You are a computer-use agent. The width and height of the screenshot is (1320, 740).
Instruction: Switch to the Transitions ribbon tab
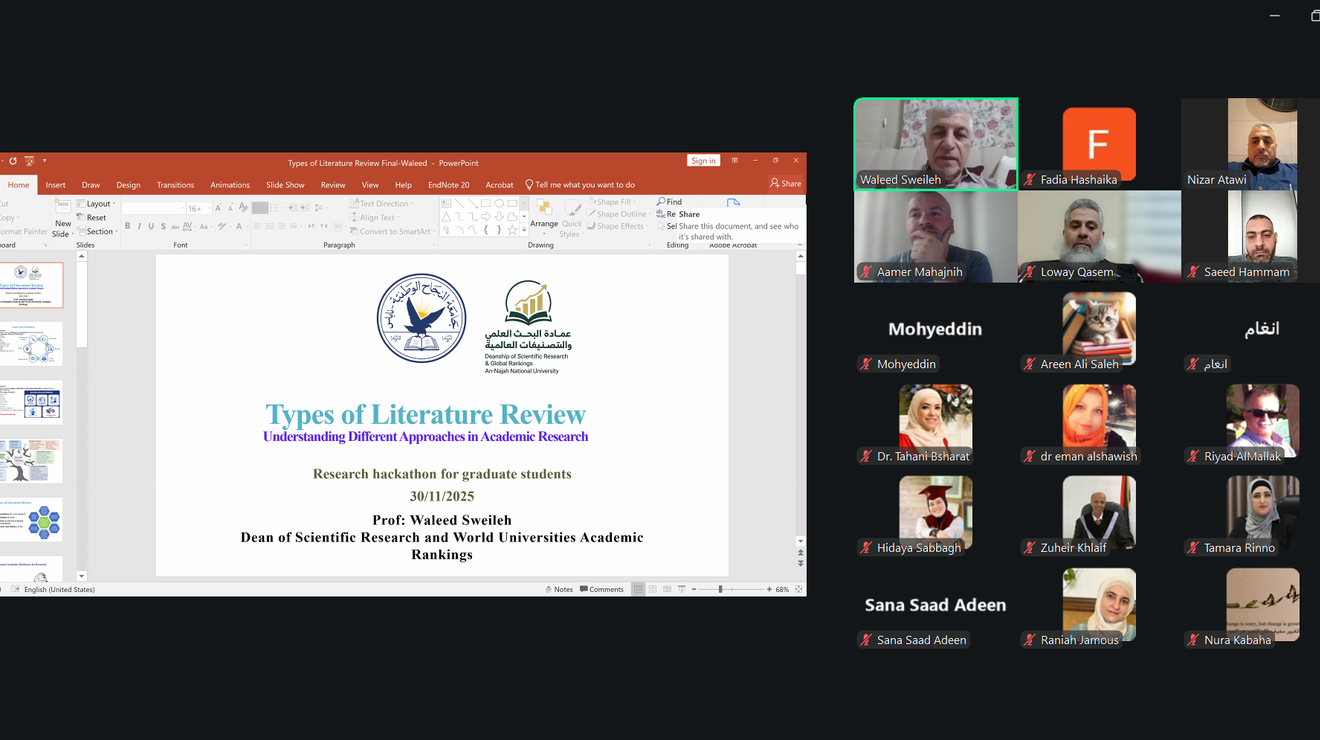click(x=175, y=185)
